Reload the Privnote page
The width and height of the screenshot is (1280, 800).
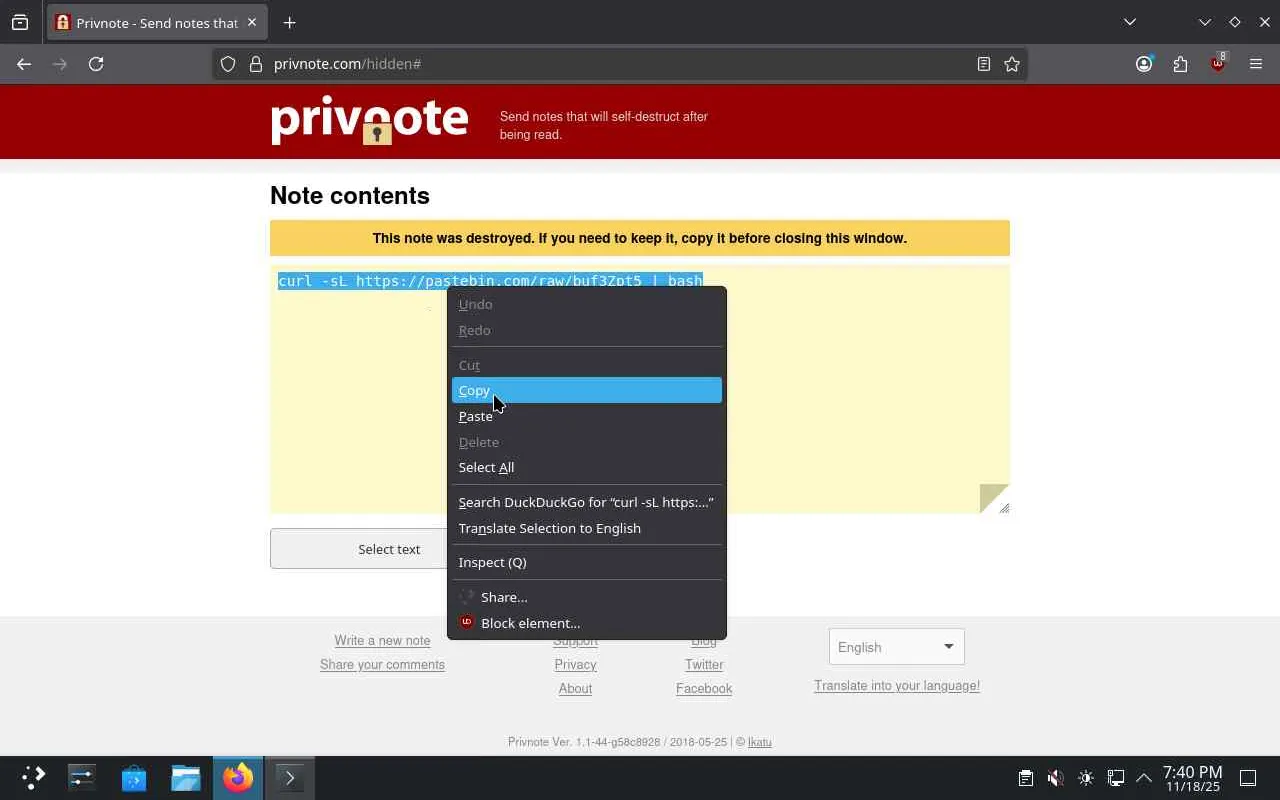click(x=96, y=64)
